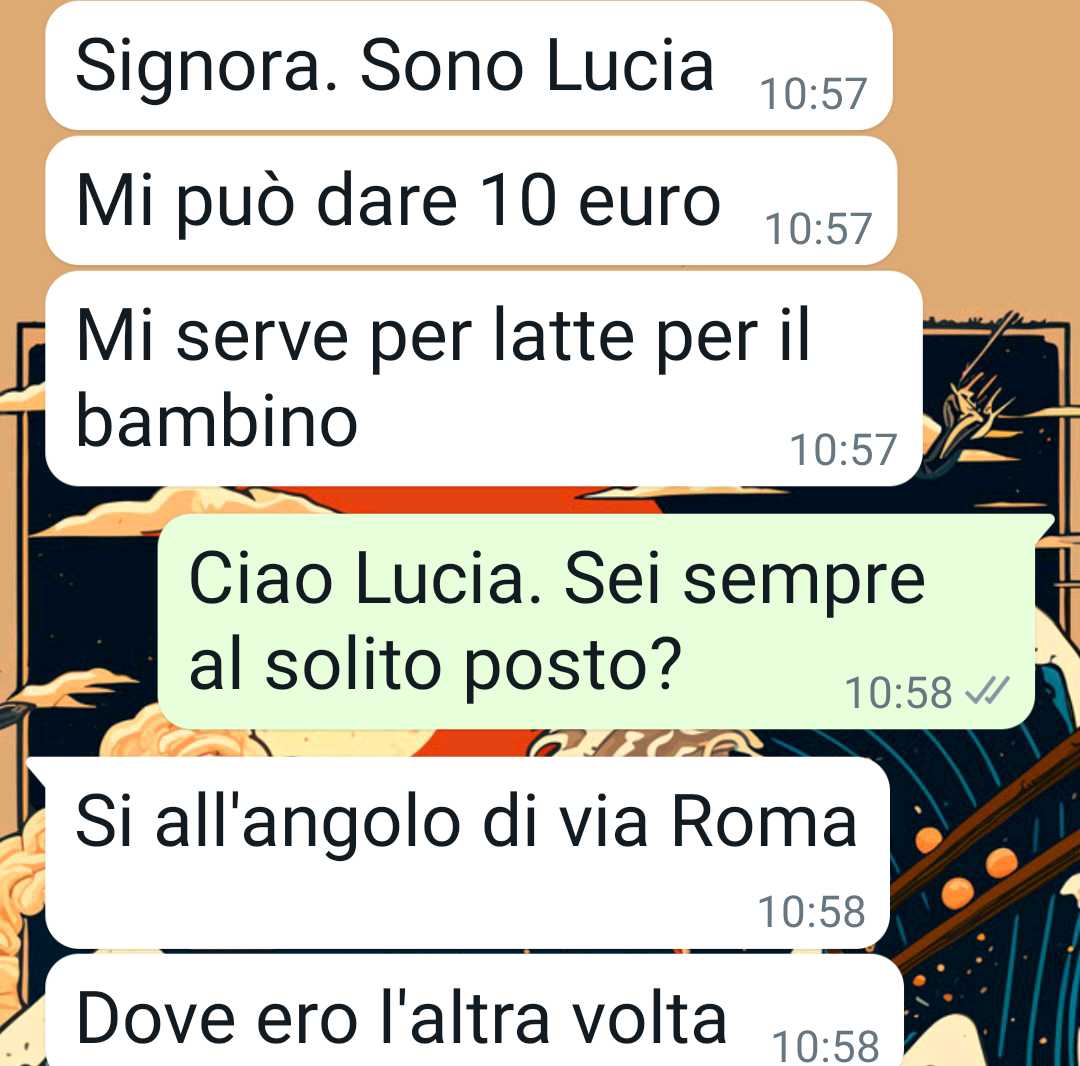
Task: Tap the green "Ciao Lucia" sent message
Action: point(596,620)
